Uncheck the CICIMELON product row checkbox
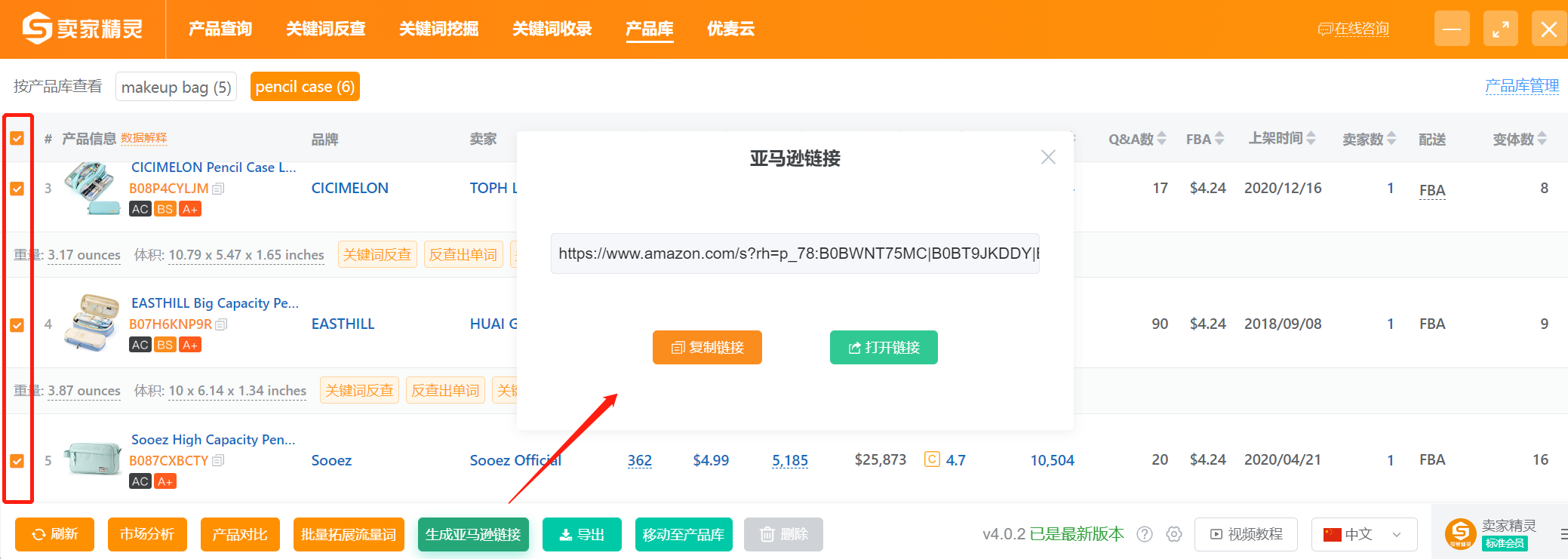Screen dimensions: 1568x559 click(x=17, y=189)
